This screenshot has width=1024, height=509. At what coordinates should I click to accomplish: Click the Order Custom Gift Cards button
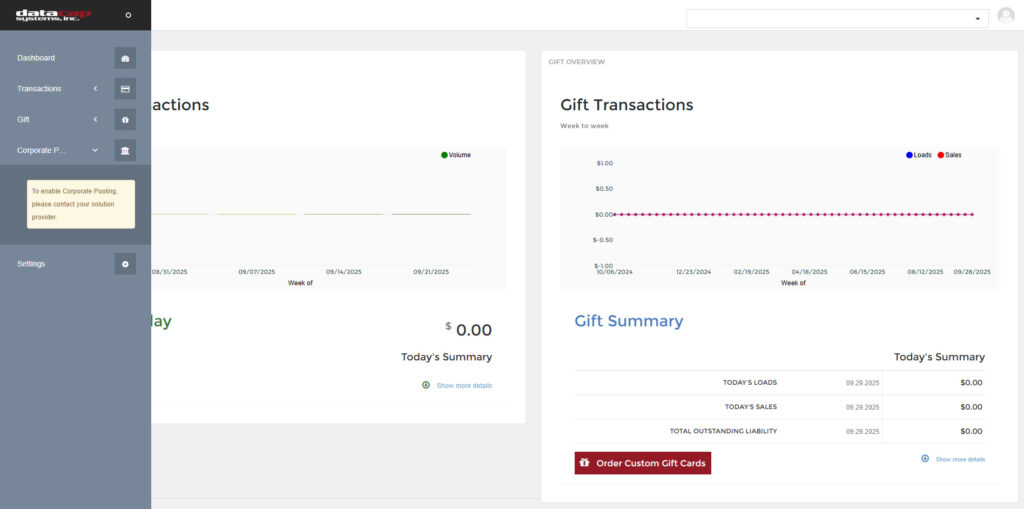642,463
